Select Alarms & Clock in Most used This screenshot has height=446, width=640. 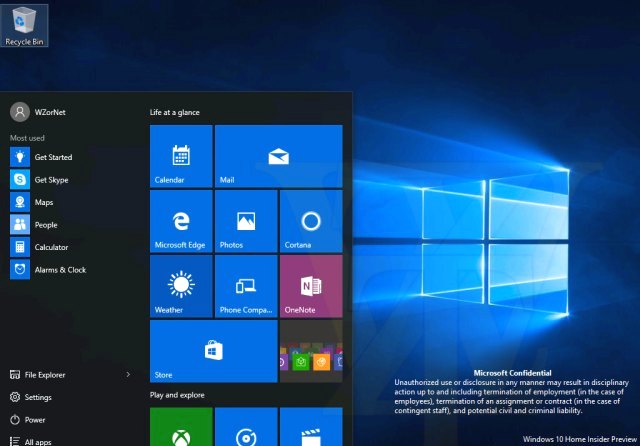tap(59, 270)
